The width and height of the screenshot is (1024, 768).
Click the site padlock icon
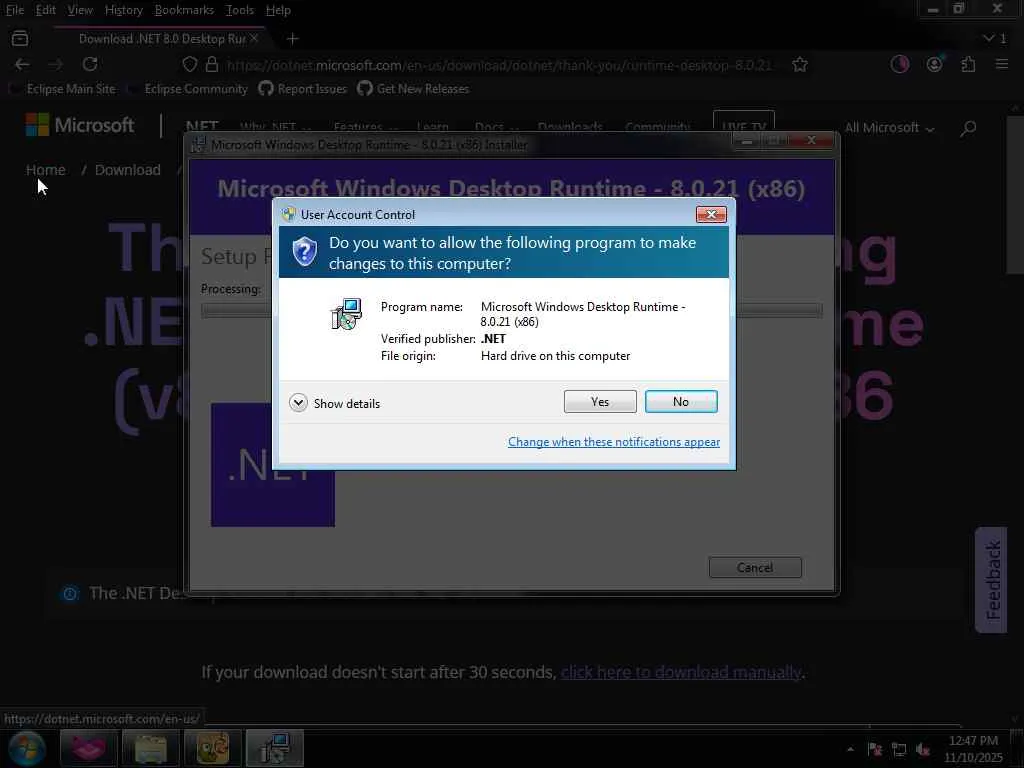(212, 65)
